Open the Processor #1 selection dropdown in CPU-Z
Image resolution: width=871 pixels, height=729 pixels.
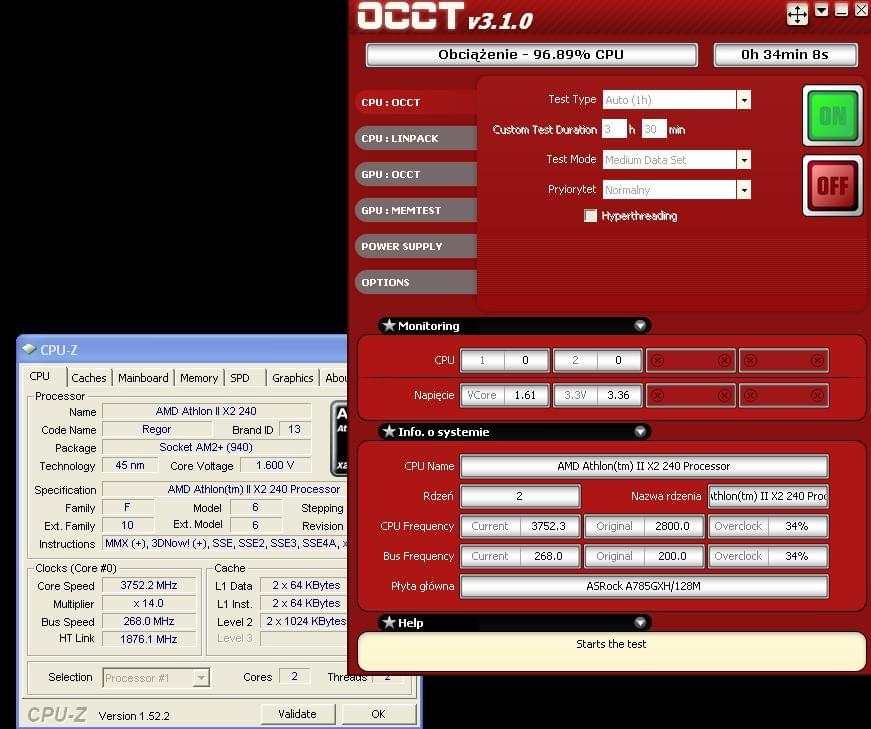[201, 678]
